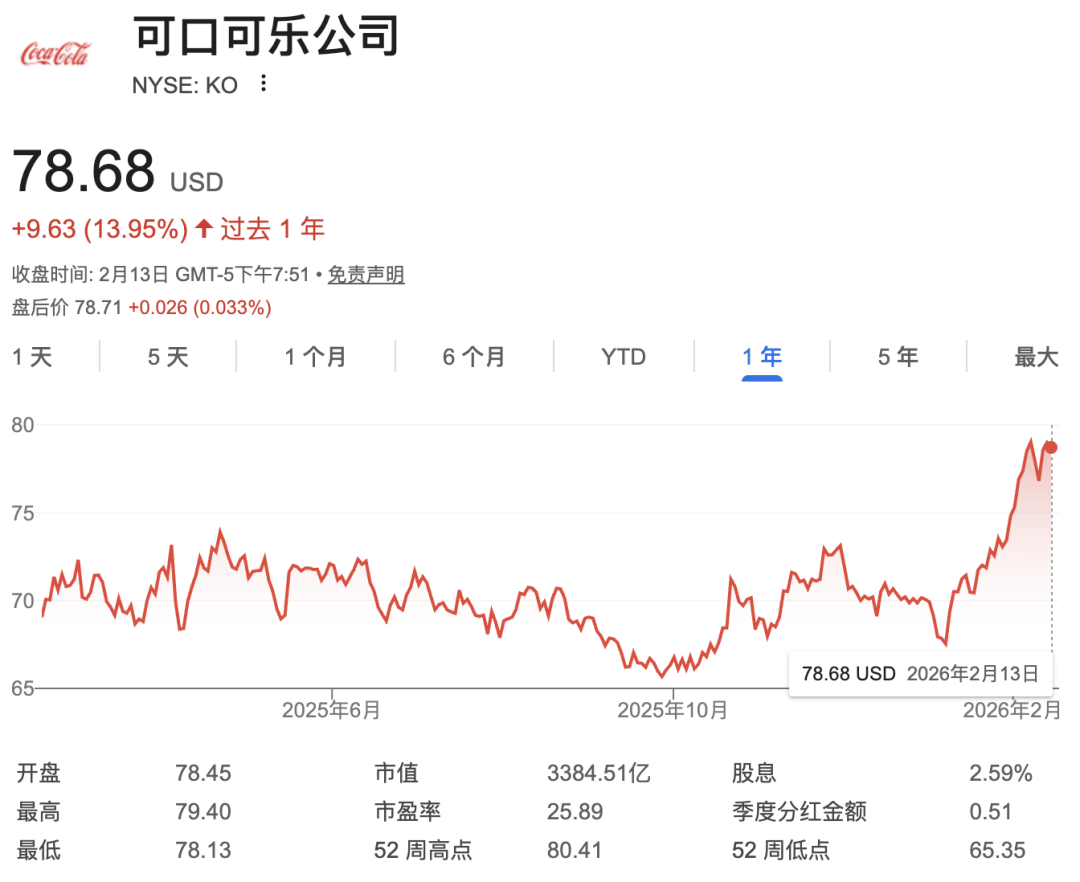The height and width of the screenshot is (882, 1080).
Task: Open the 6个月 chart range
Action: click(x=473, y=356)
